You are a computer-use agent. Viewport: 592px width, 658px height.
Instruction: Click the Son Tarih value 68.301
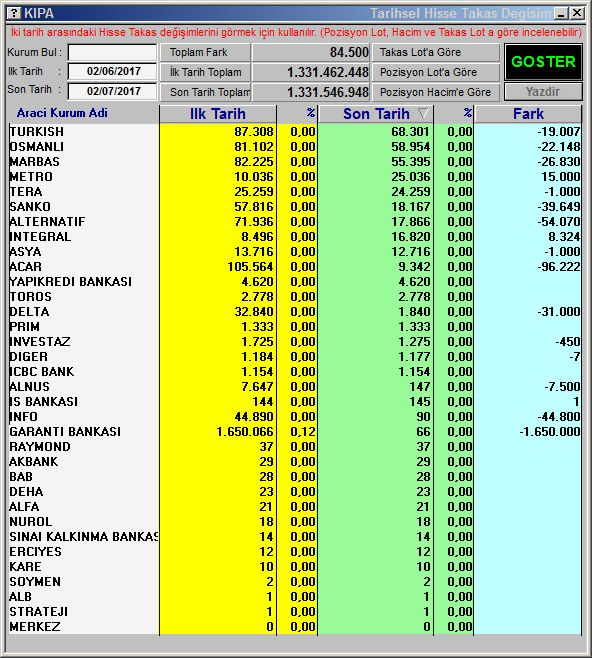(411, 132)
